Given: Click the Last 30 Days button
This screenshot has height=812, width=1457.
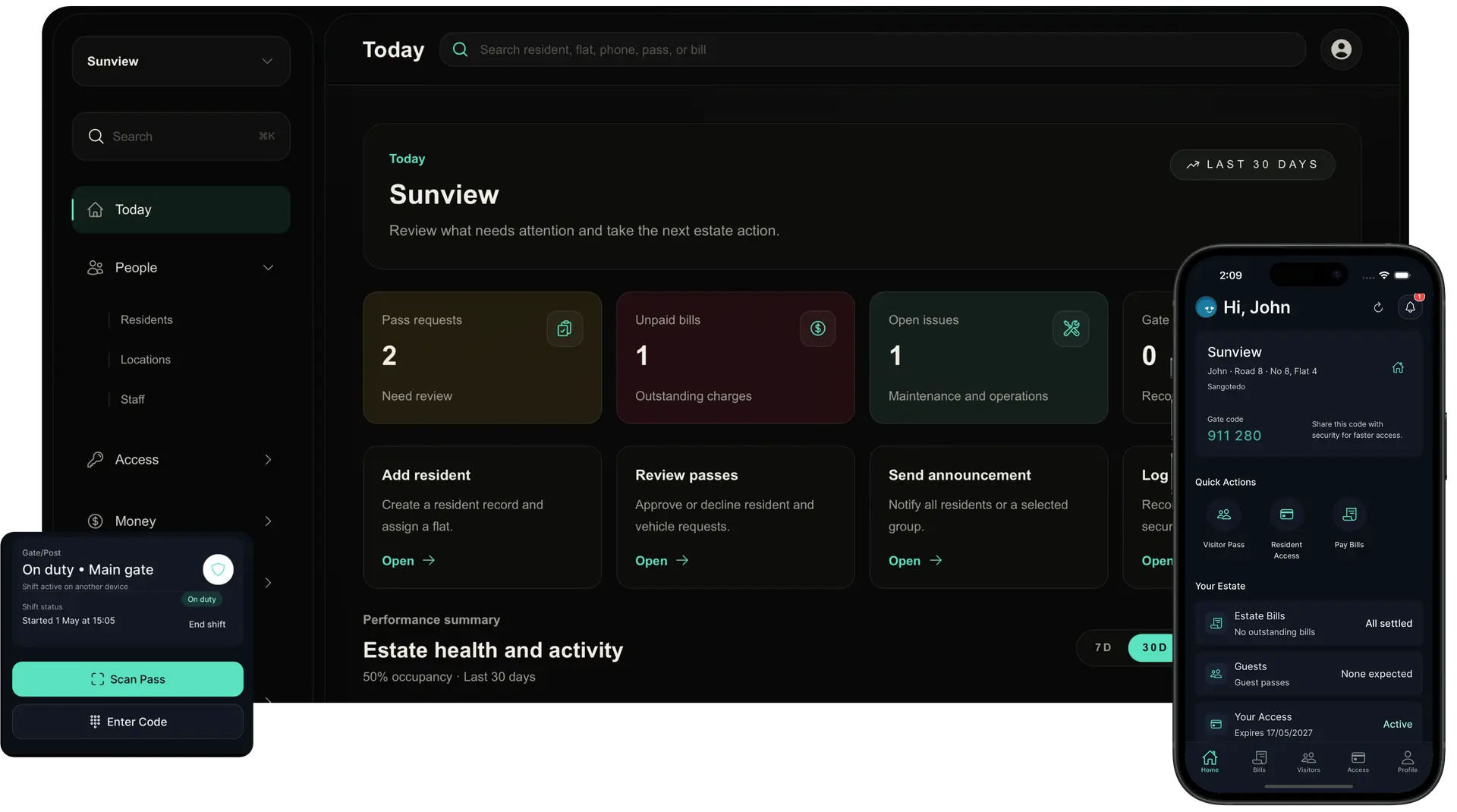Looking at the screenshot, I should (x=1252, y=165).
